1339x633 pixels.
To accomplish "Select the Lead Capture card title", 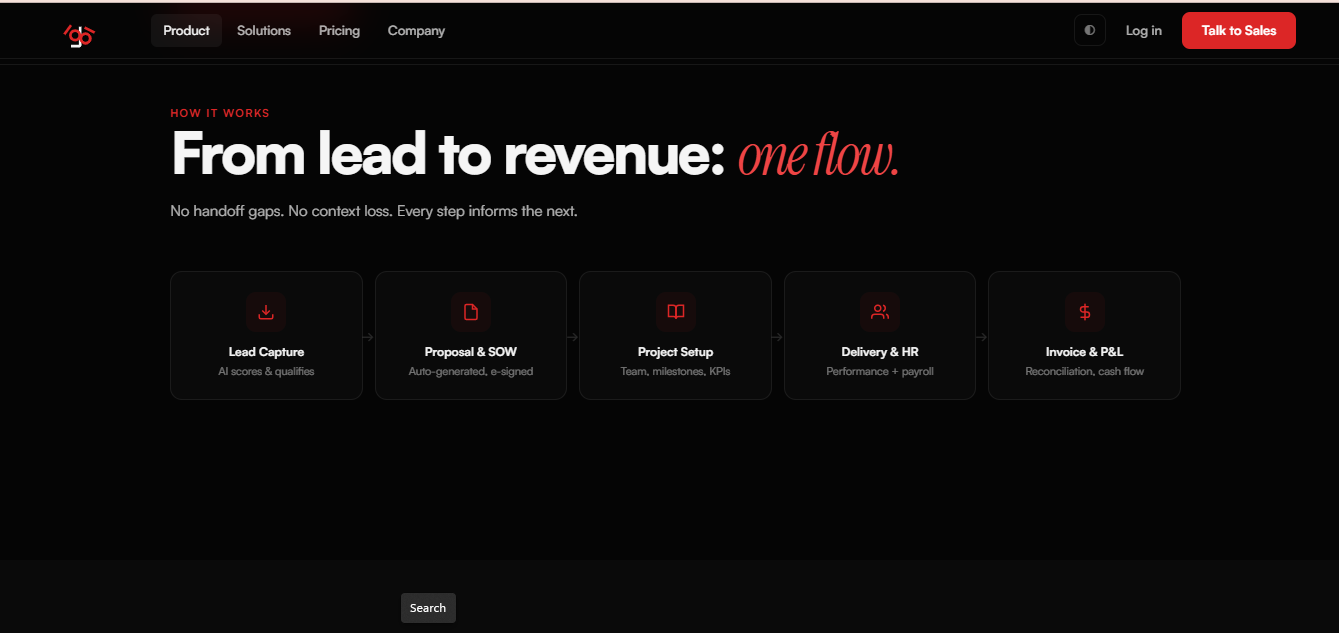I will tap(266, 352).
